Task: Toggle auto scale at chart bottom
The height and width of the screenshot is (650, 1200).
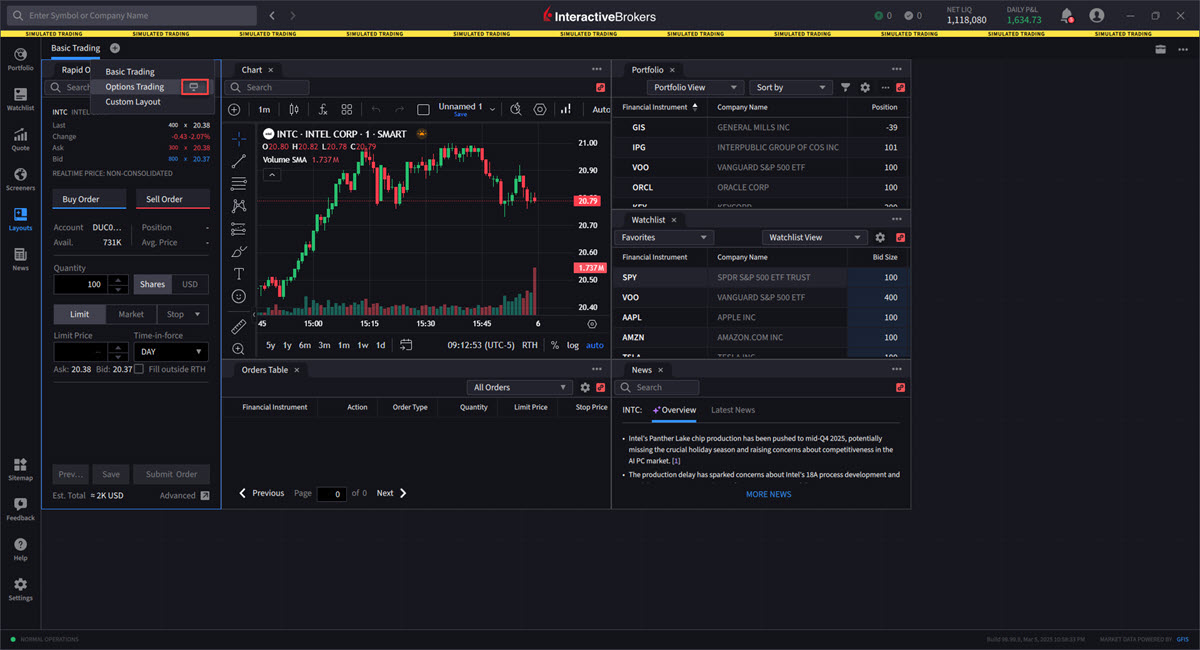Action: (595, 345)
